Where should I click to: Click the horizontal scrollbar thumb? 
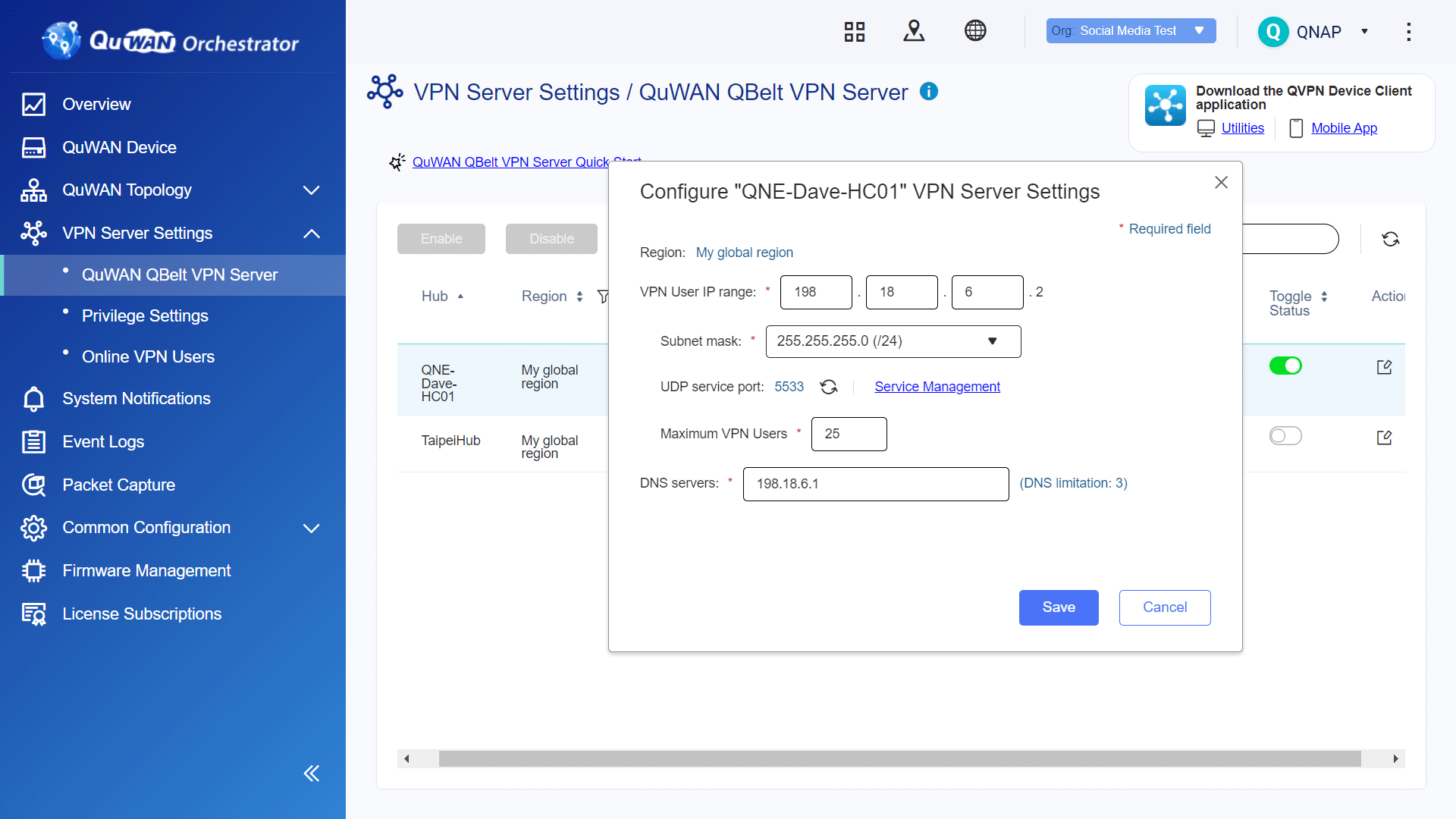pos(899,758)
